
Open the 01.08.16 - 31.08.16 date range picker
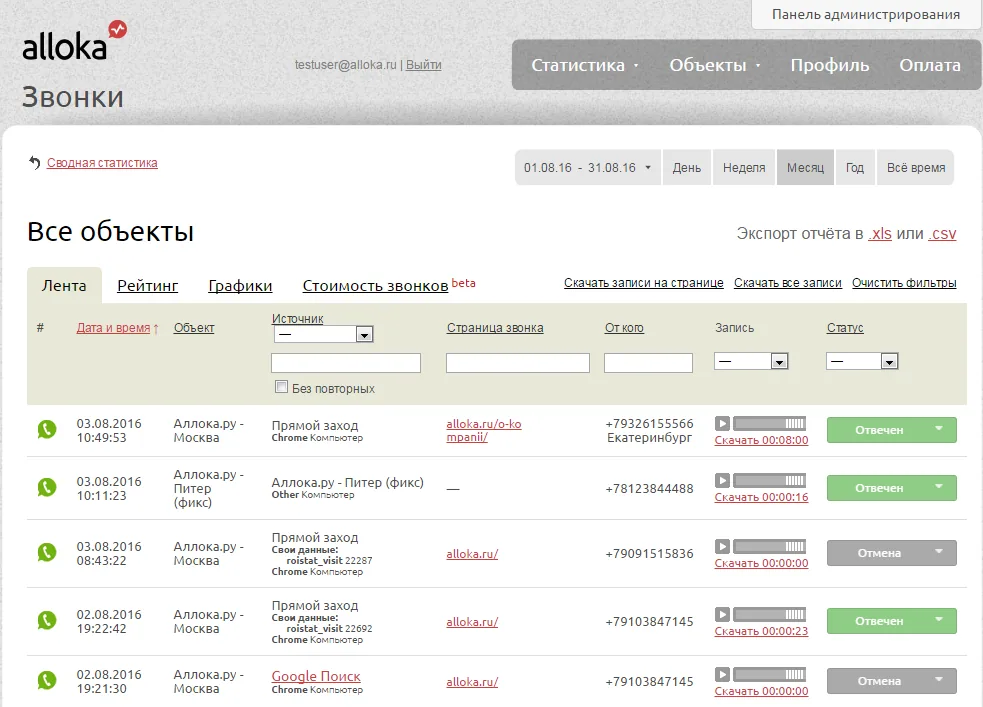coord(588,167)
